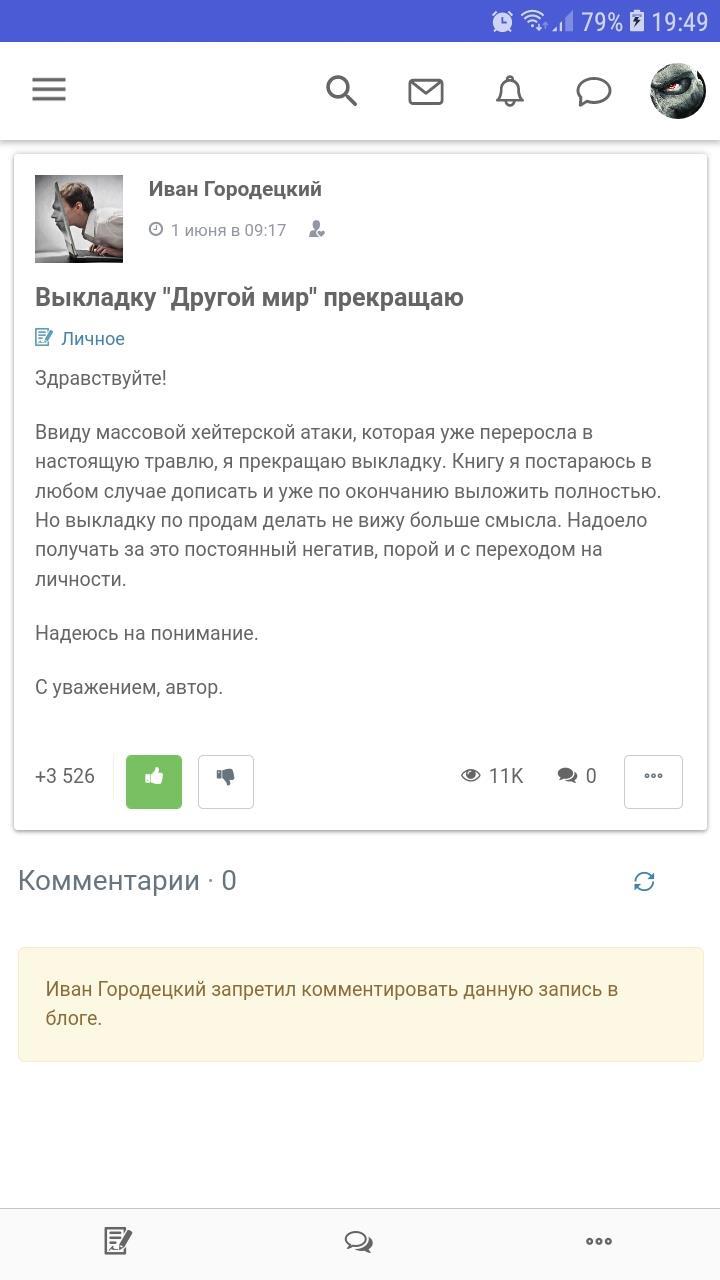Open private messages envelope icon

coord(426,92)
